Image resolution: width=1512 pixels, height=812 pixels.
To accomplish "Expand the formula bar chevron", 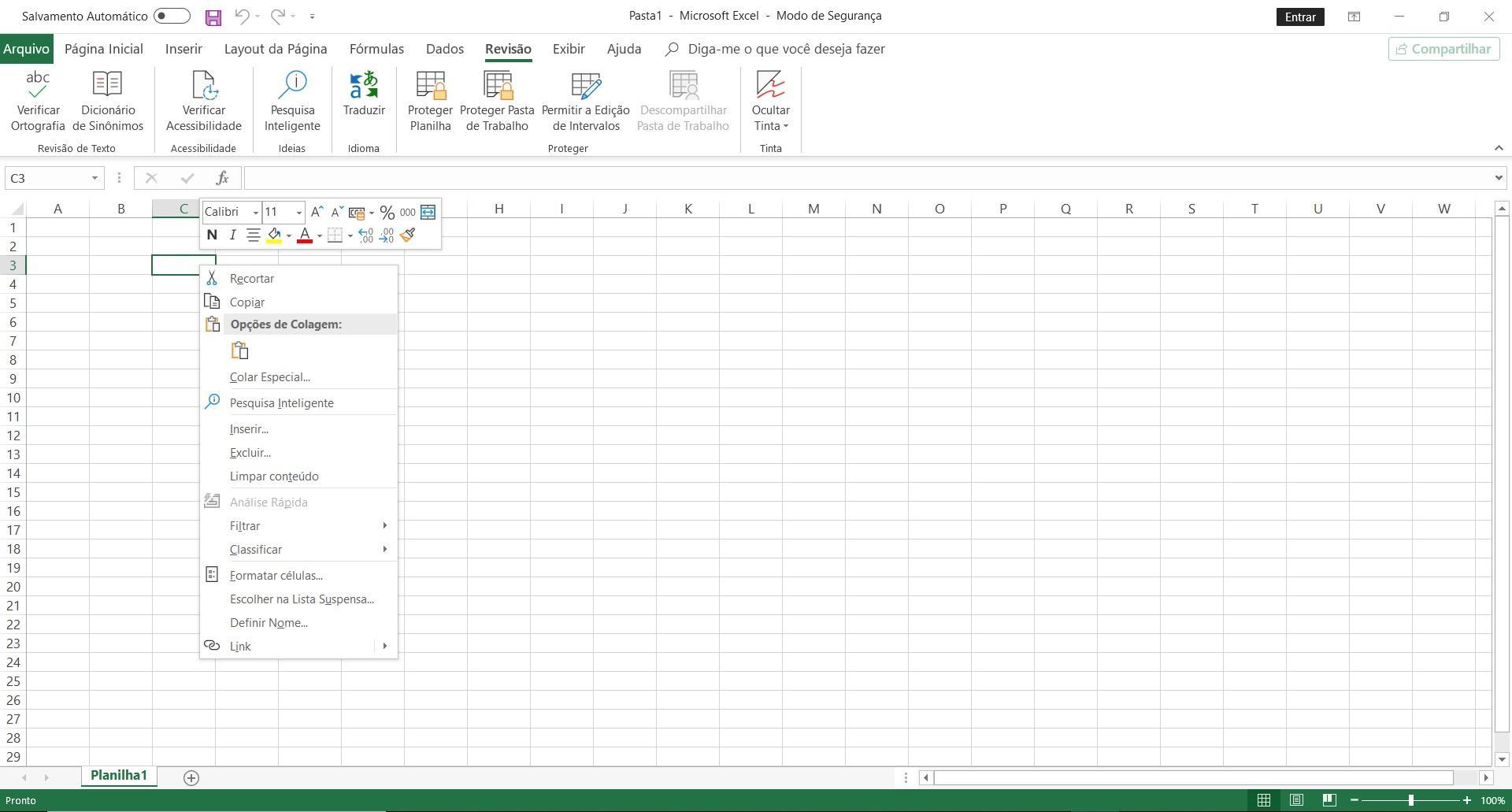I will pyautogui.click(x=1498, y=178).
